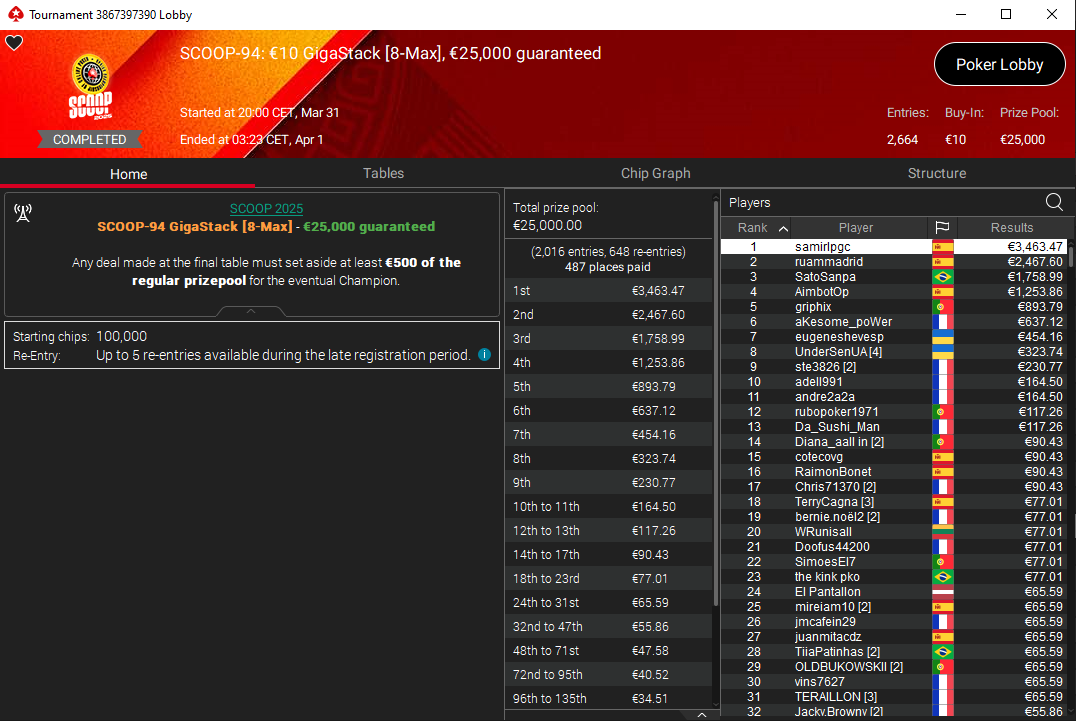
Task: Open the Structure tab
Action: [937, 173]
